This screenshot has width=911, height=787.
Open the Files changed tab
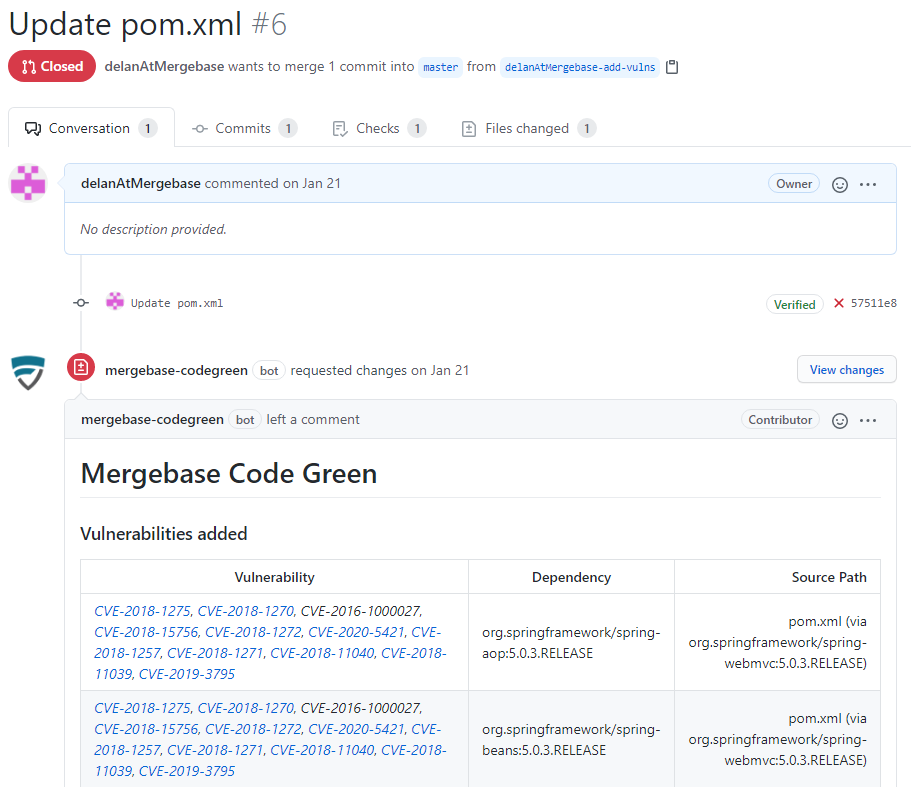[x=528, y=128]
